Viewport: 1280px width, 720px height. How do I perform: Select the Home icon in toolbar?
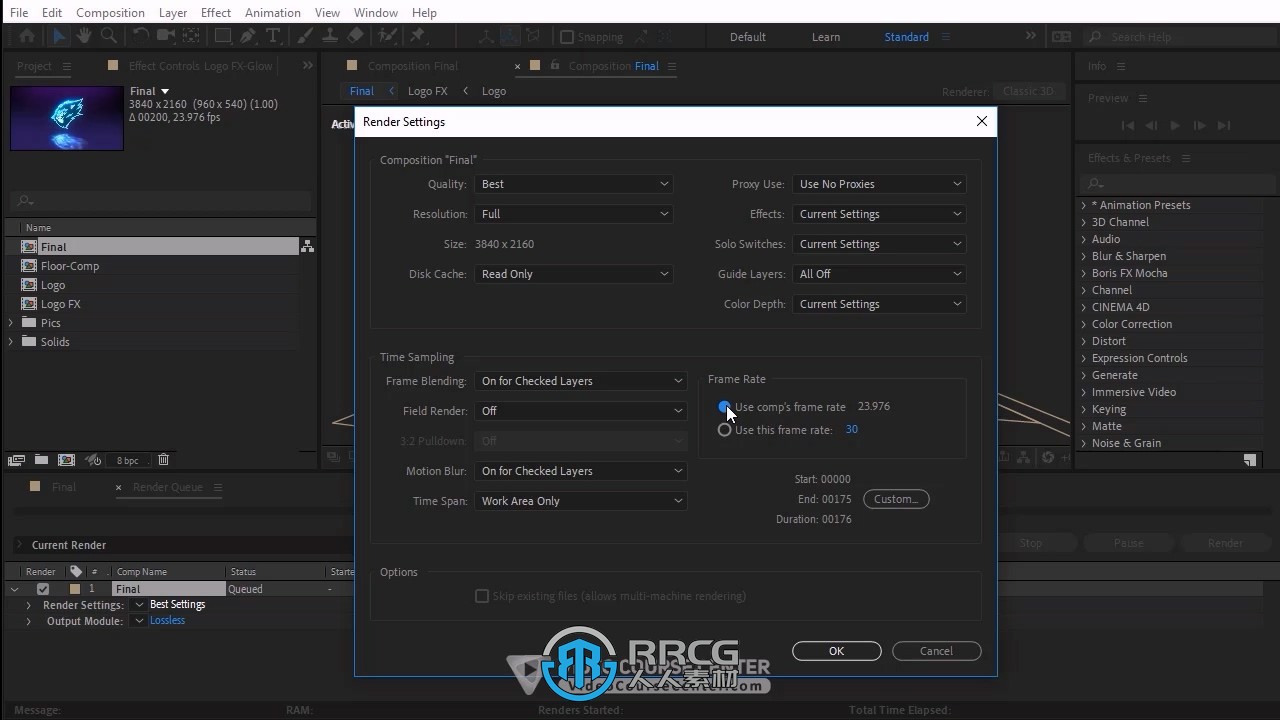(x=27, y=36)
